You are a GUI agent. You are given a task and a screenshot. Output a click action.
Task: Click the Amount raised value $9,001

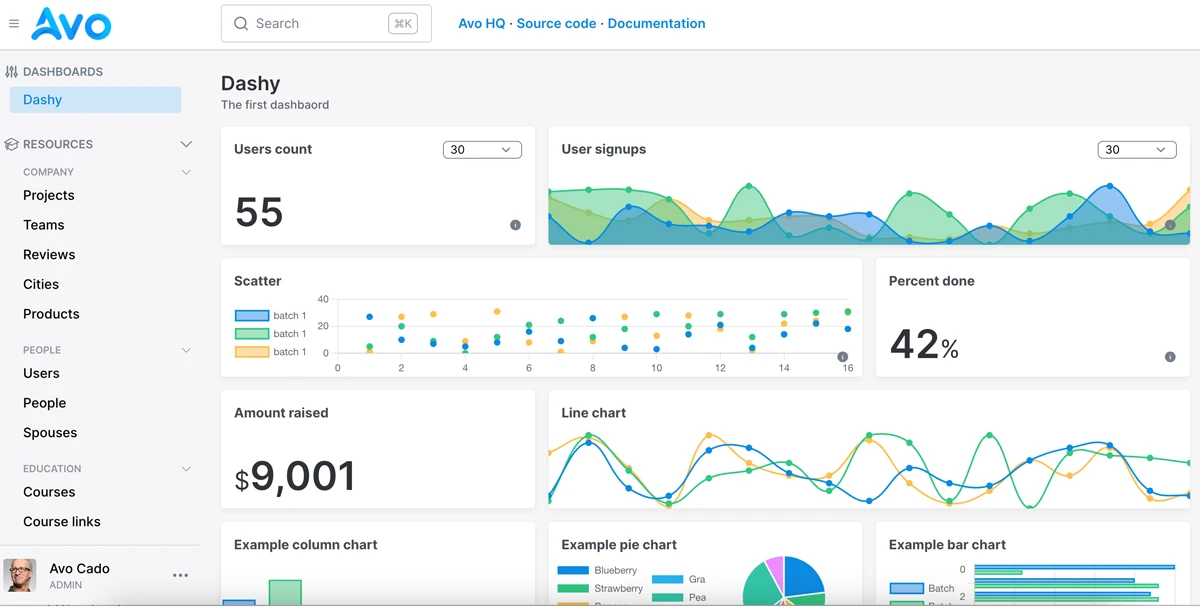point(295,477)
